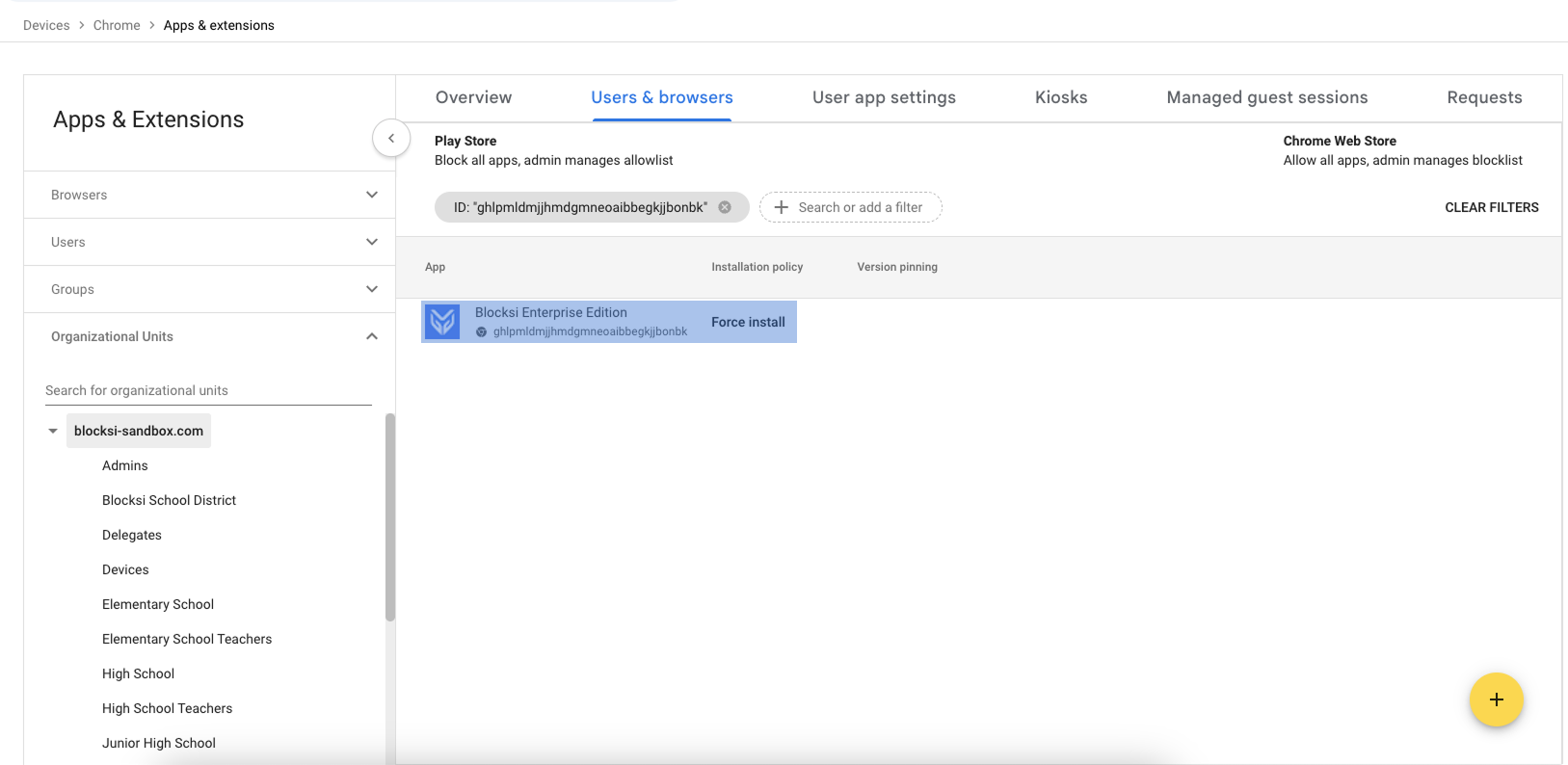Select the Elementary School unit
The width and height of the screenshot is (1568, 765).
[158, 604]
